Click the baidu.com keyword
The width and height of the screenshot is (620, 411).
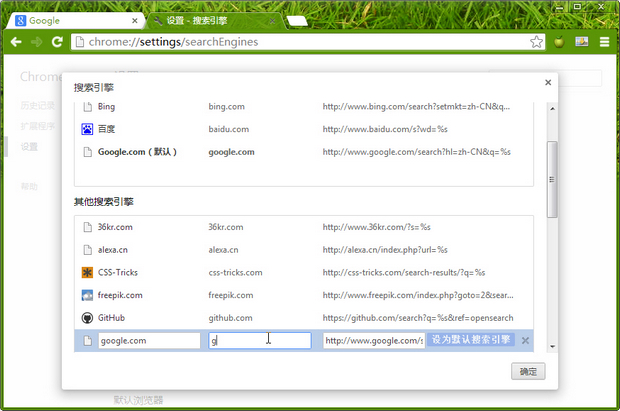click(x=229, y=129)
